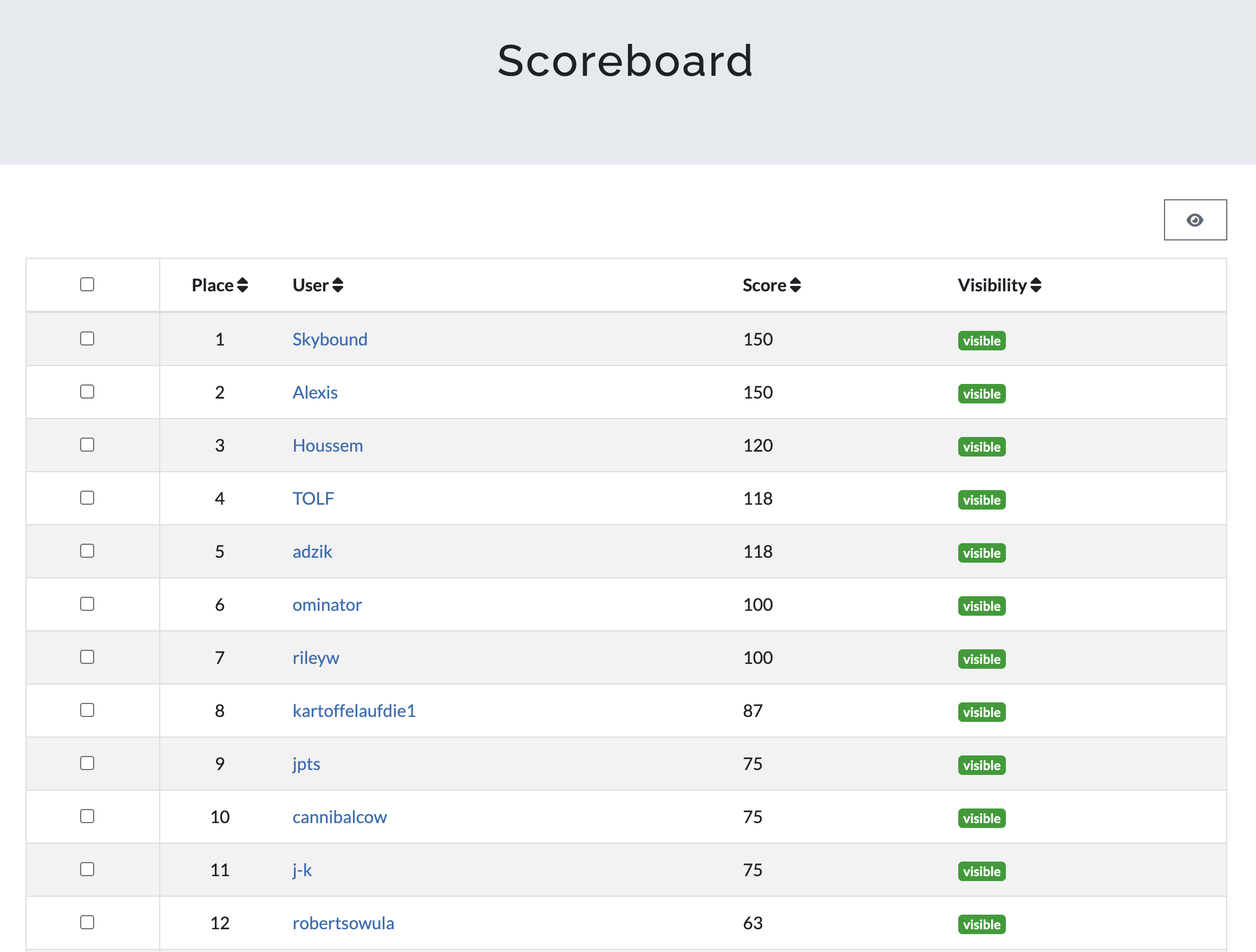Image resolution: width=1256 pixels, height=952 pixels.
Task: Sort the table by User column
Action: (x=317, y=285)
